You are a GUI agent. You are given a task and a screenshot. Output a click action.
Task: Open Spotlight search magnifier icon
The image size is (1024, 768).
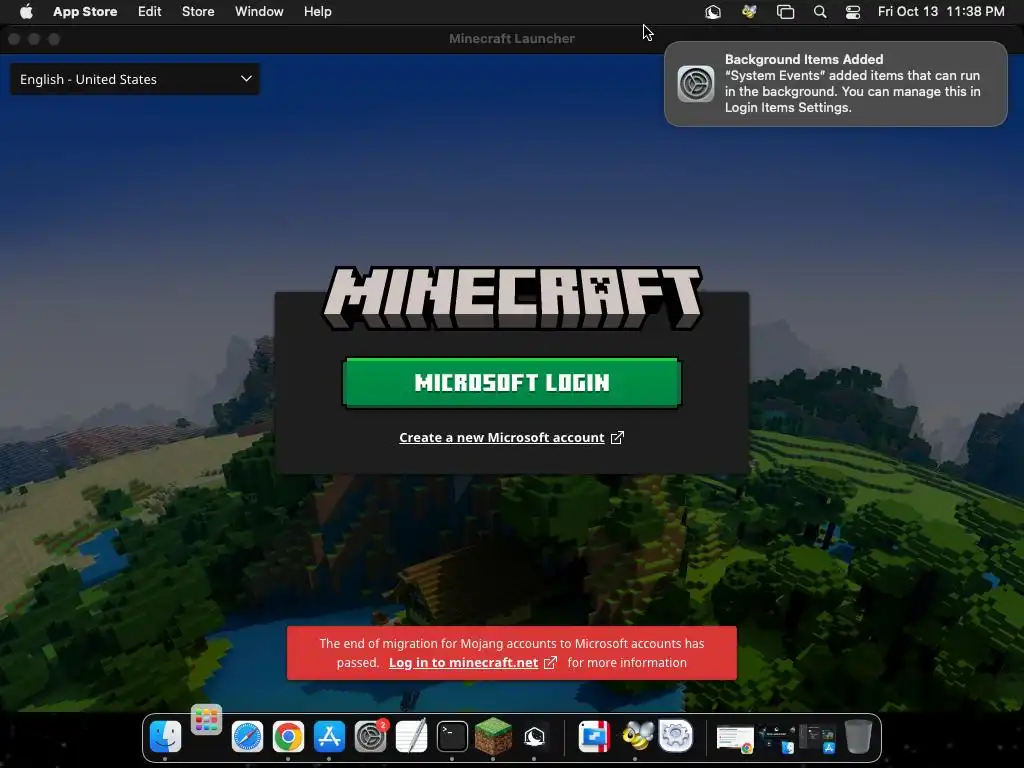(x=820, y=12)
